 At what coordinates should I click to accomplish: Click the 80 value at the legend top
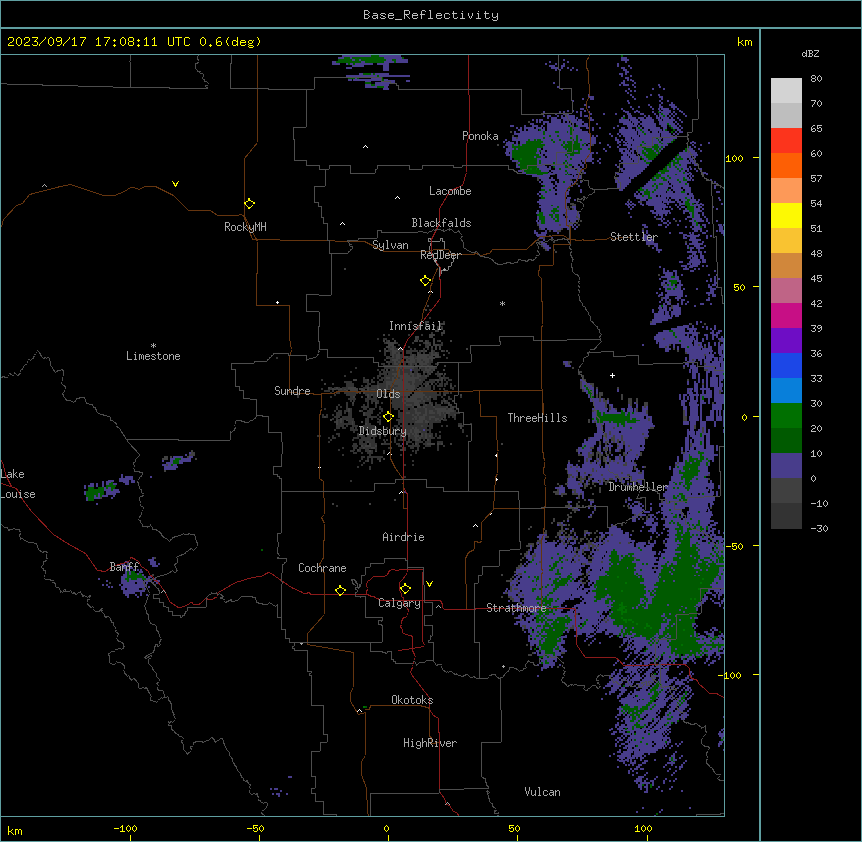(816, 79)
